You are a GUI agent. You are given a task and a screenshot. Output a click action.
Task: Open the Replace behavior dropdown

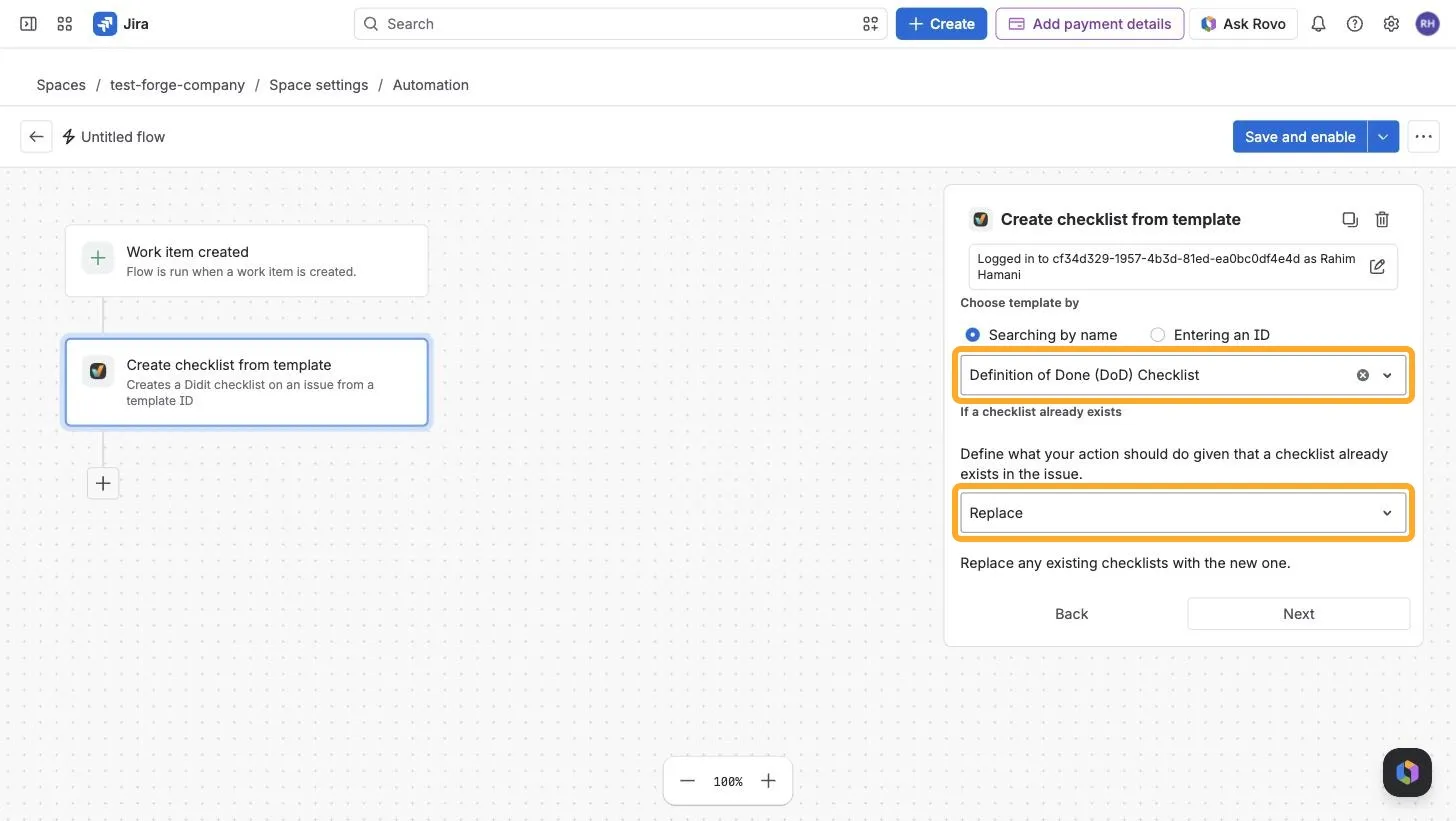(1183, 513)
